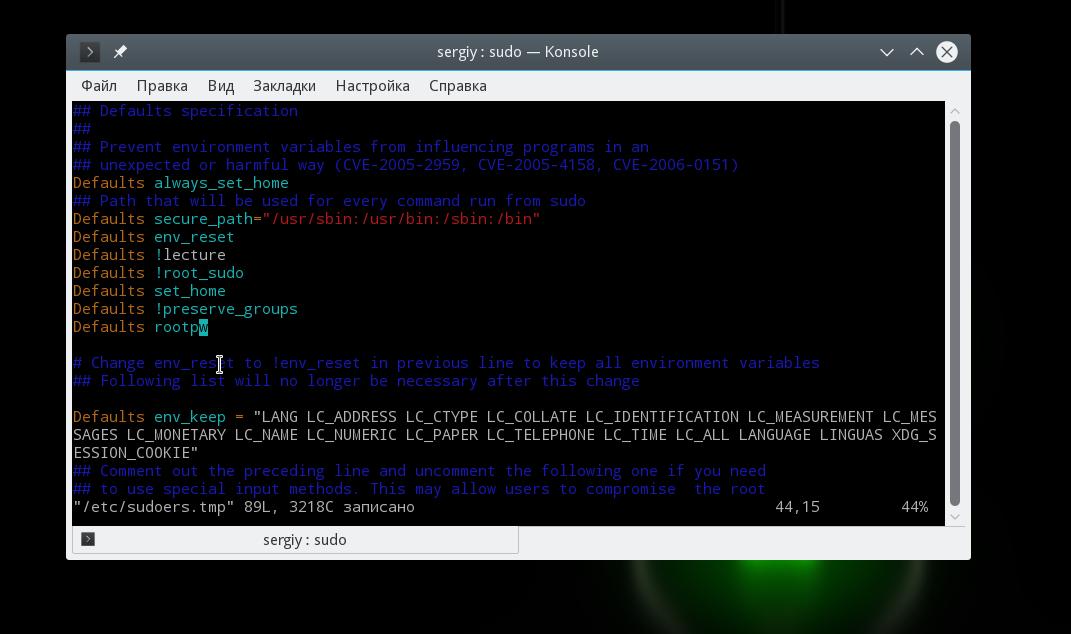
Task: Click the secure_path line in editor
Action: [x=307, y=219]
